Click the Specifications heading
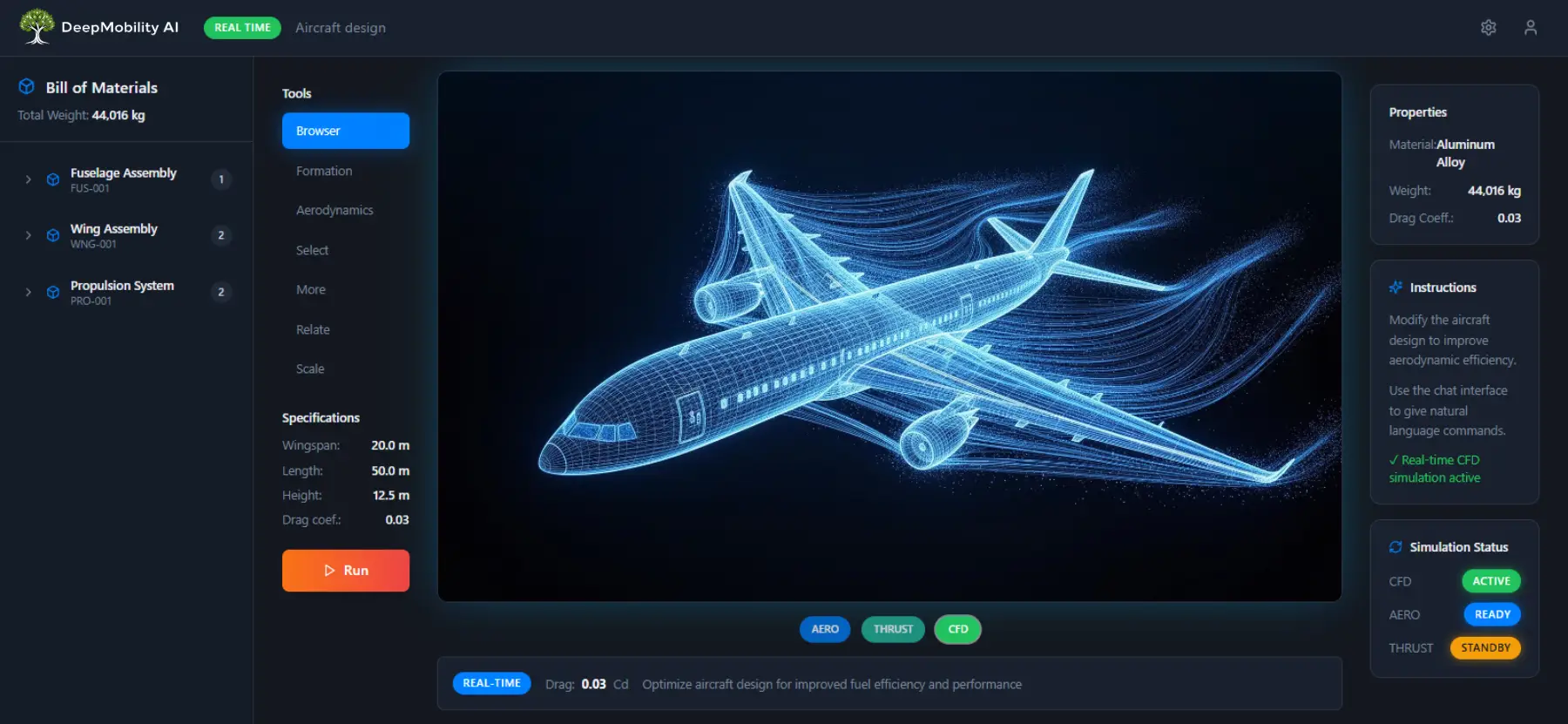 point(321,418)
